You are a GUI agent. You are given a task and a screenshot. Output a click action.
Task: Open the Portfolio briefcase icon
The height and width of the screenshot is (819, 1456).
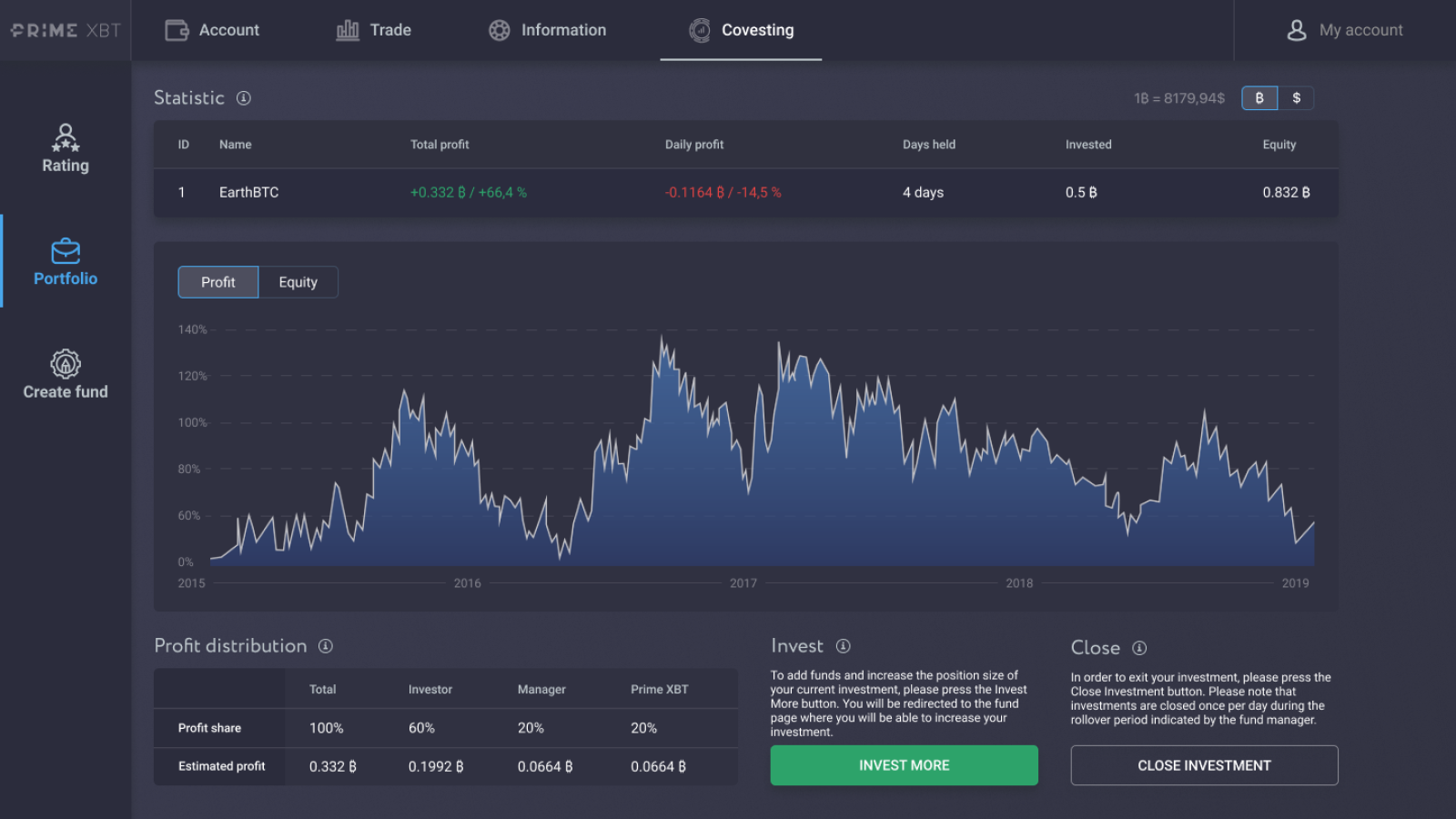66,250
